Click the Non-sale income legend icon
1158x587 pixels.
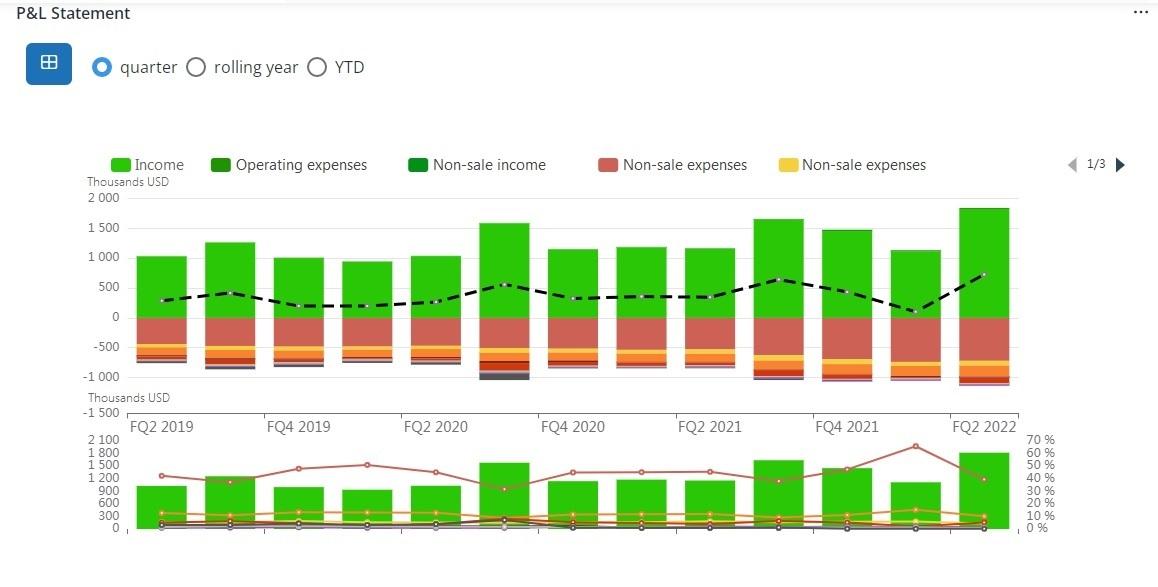pos(418,165)
